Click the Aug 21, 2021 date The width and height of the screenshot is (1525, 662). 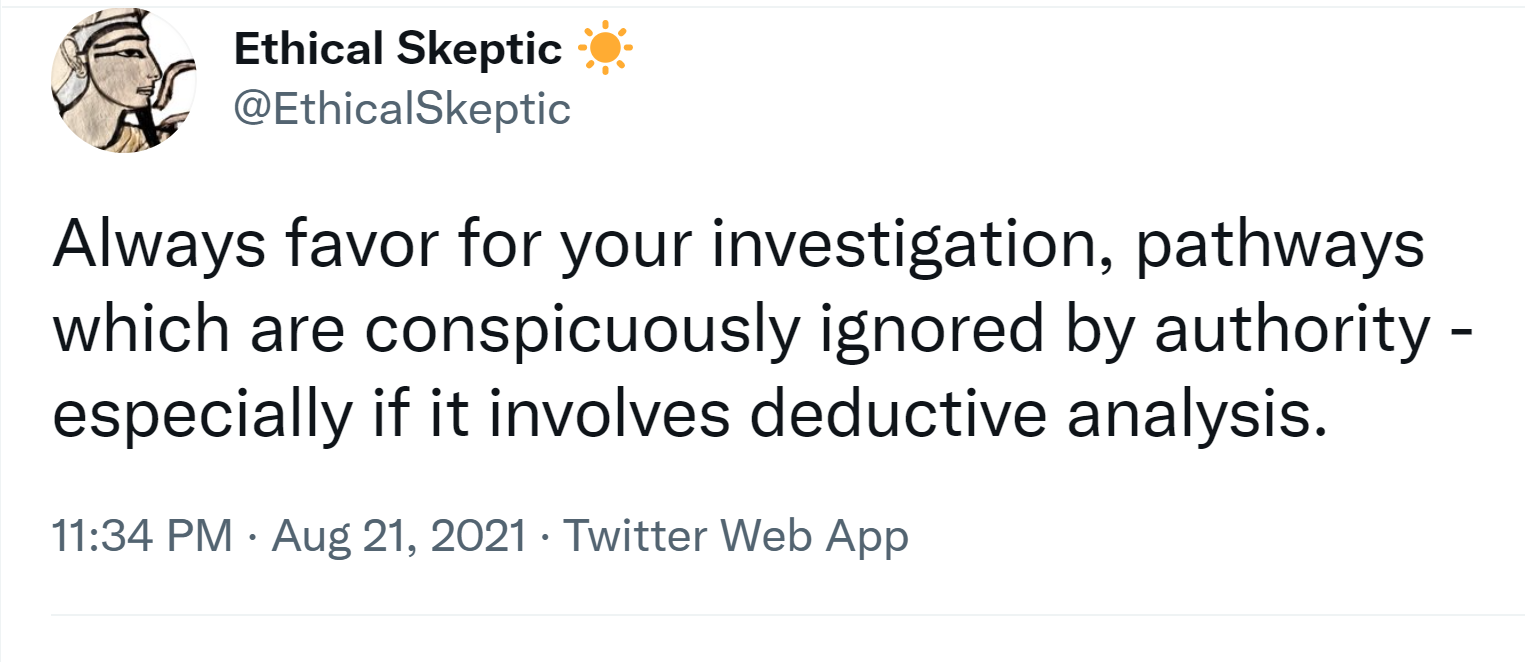coord(399,536)
